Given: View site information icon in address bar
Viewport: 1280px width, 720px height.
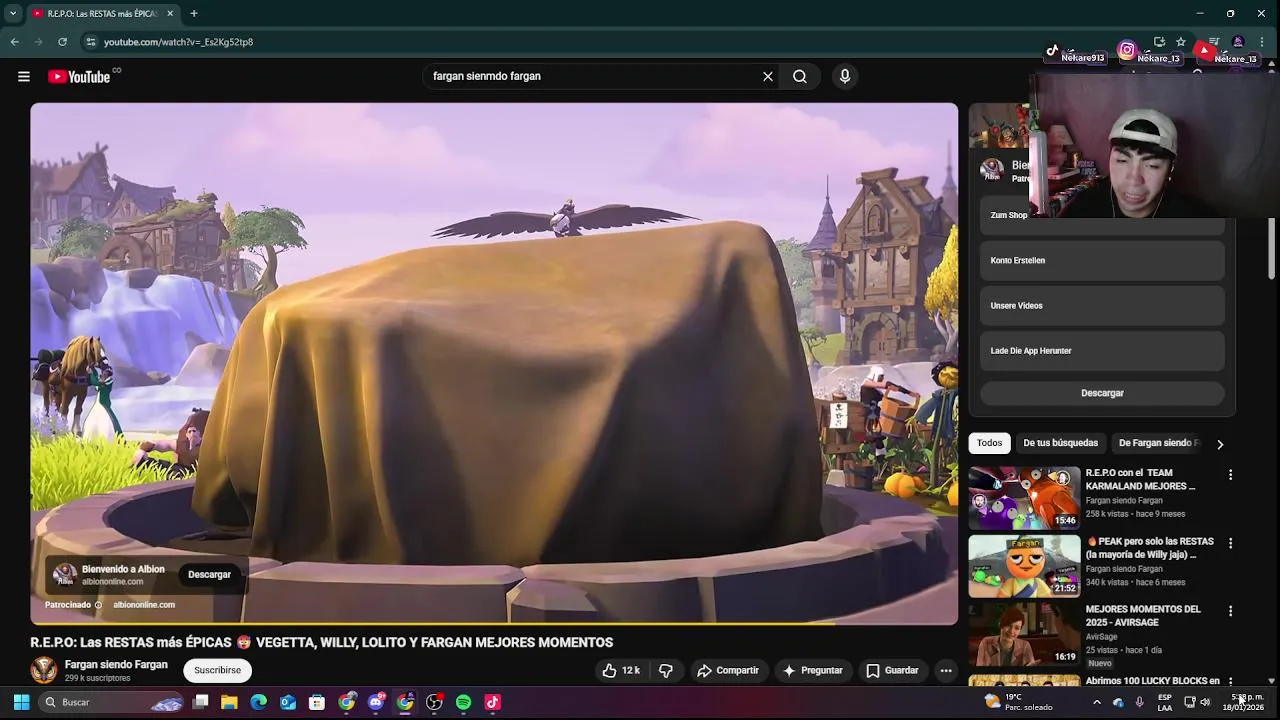Looking at the screenshot, I should pyautogui.click(x=90, y=42).
